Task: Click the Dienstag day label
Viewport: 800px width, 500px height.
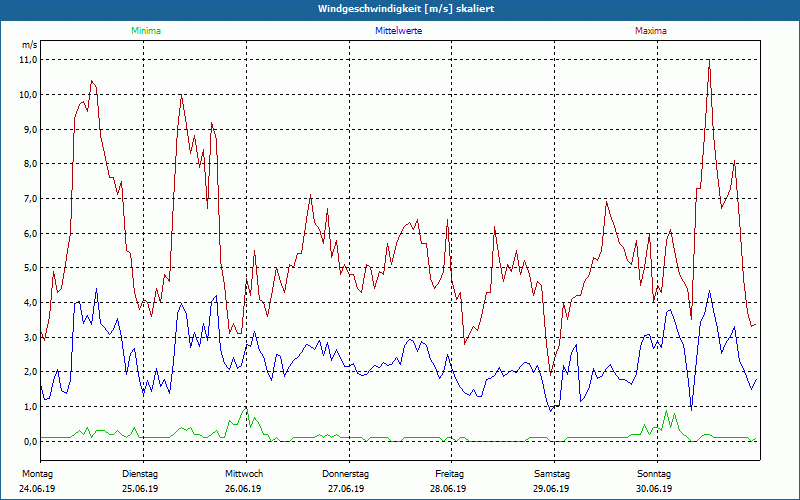Action: [x=140, y=474]
